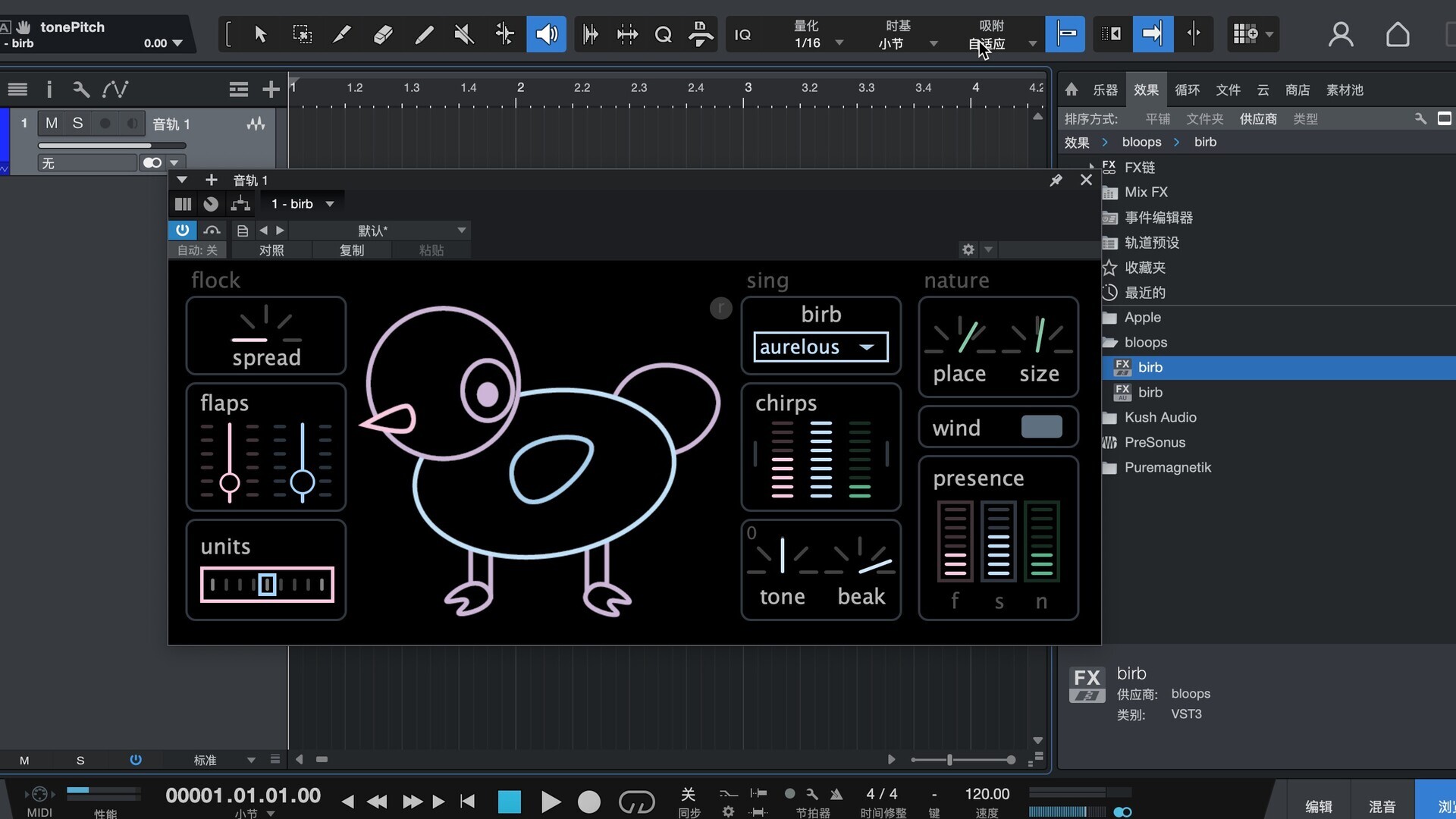Switch to 循环 loops tab
Viewport: 1456px width, 819px height.
coord(1187,90)
